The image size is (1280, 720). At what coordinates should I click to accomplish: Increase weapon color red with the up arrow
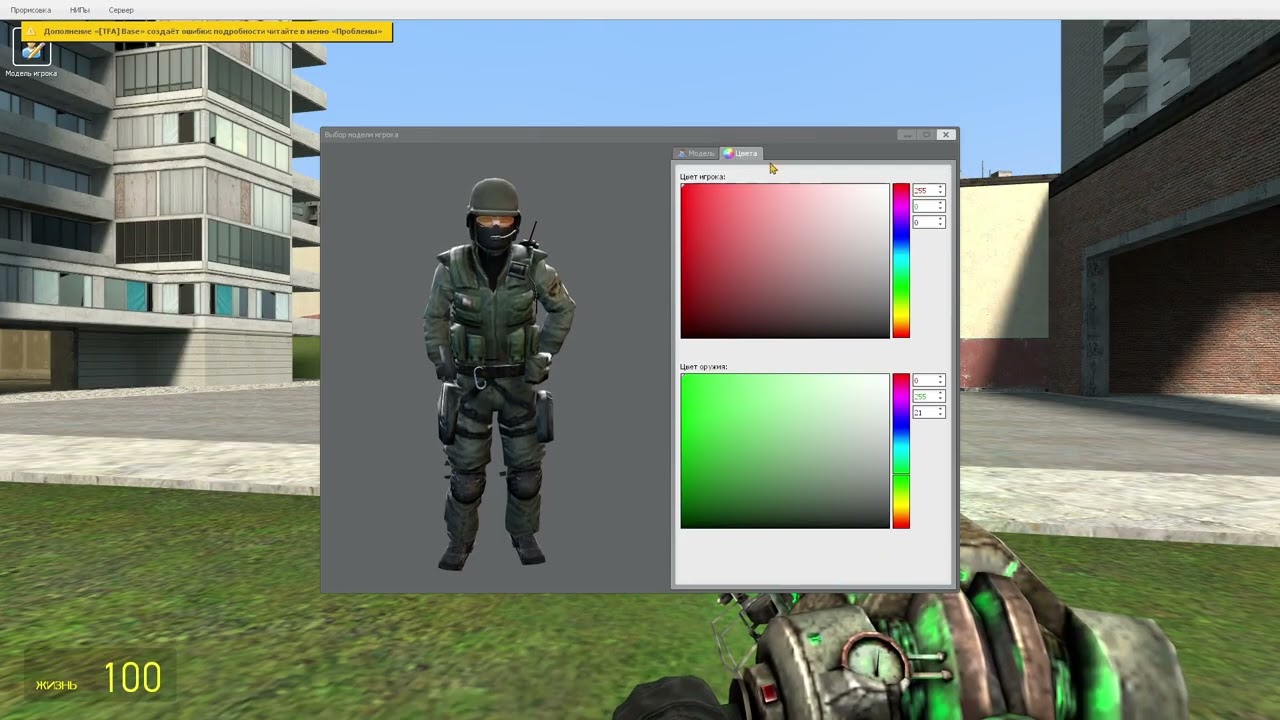(x=941, y=377)
